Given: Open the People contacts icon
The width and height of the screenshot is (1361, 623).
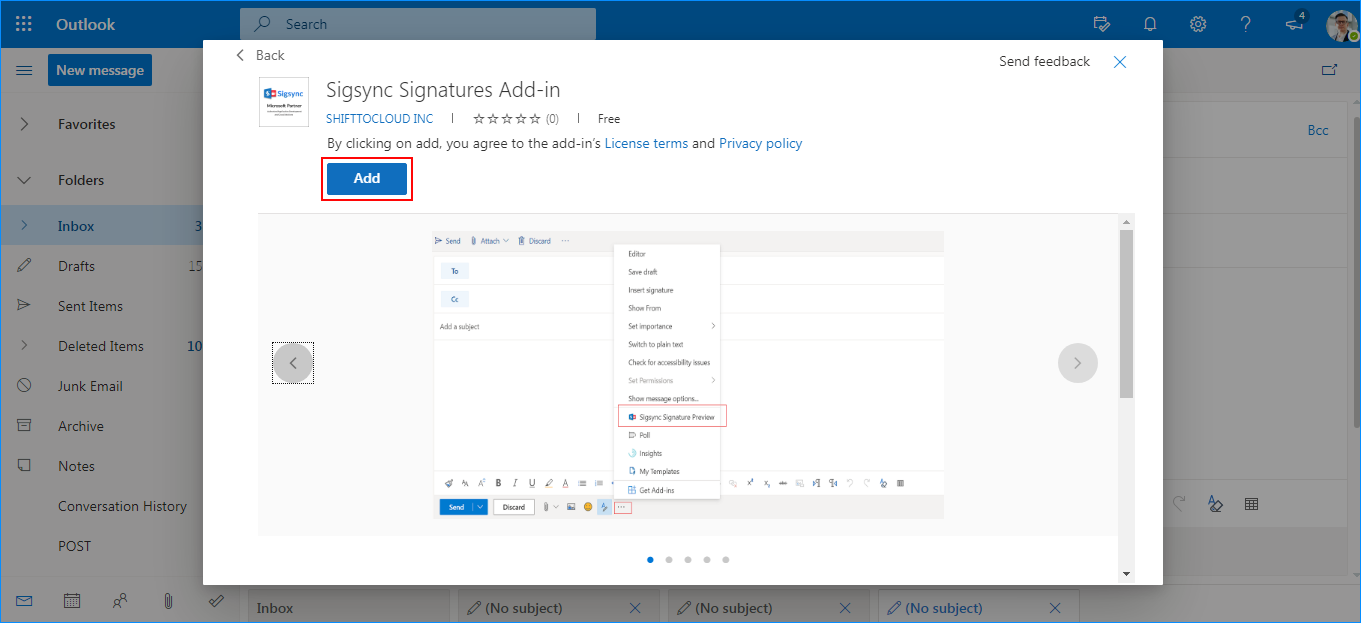Looking at the screenshot, I should pyautogui.click(x=120, y=601).
